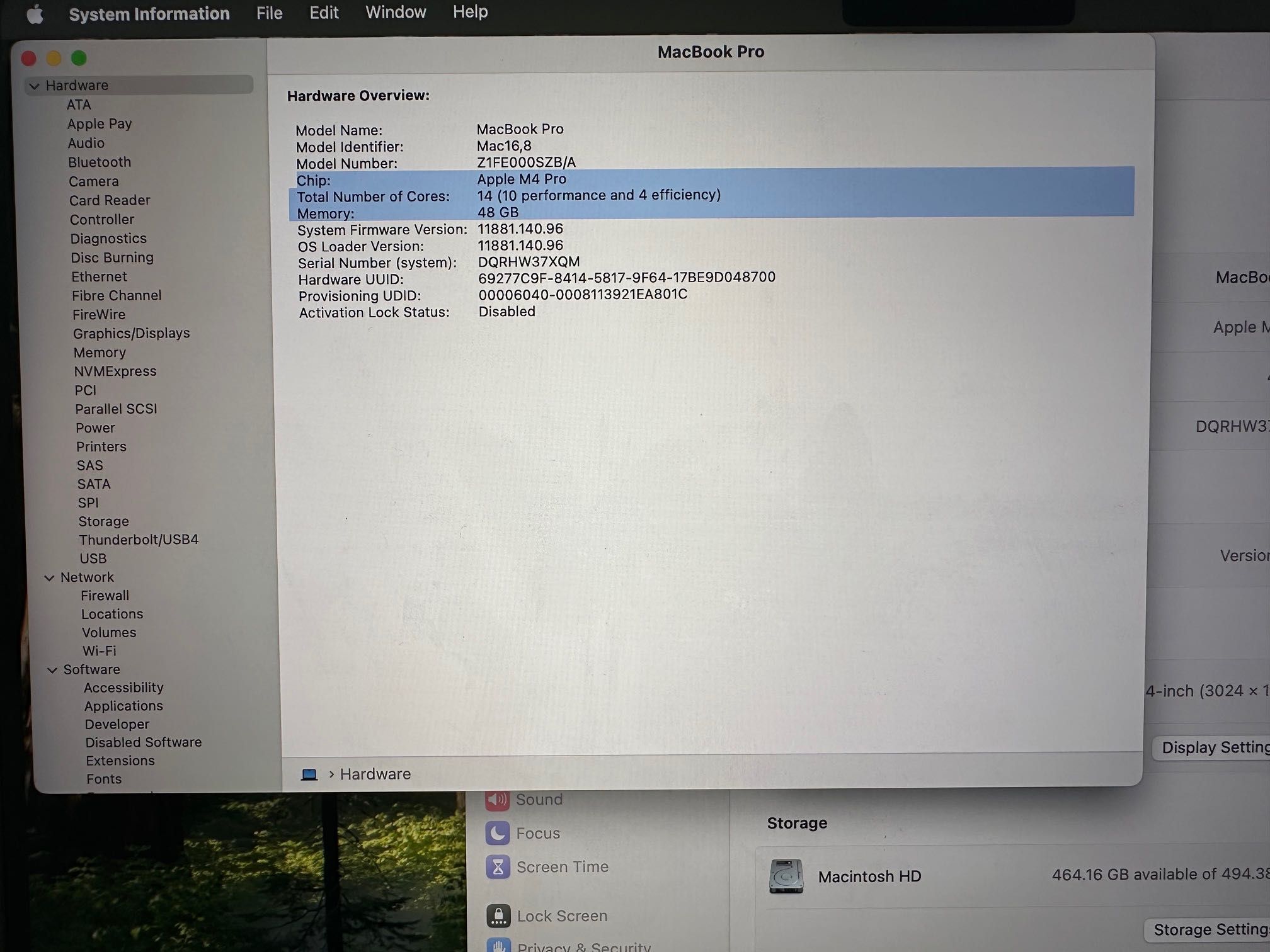1270x952 pixels.
Task: Open the Edit menu
Action: (324, 13)
